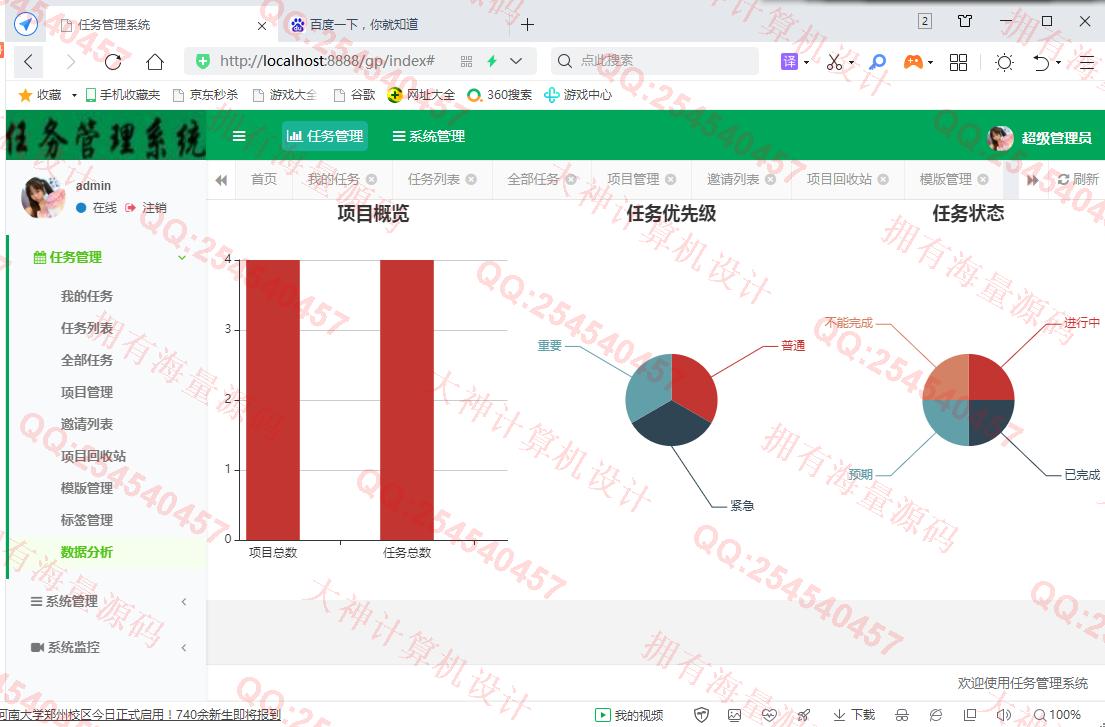Open 标签管理 in sidebar
This screenshot has height=727, width=1105.
(87, 520)
